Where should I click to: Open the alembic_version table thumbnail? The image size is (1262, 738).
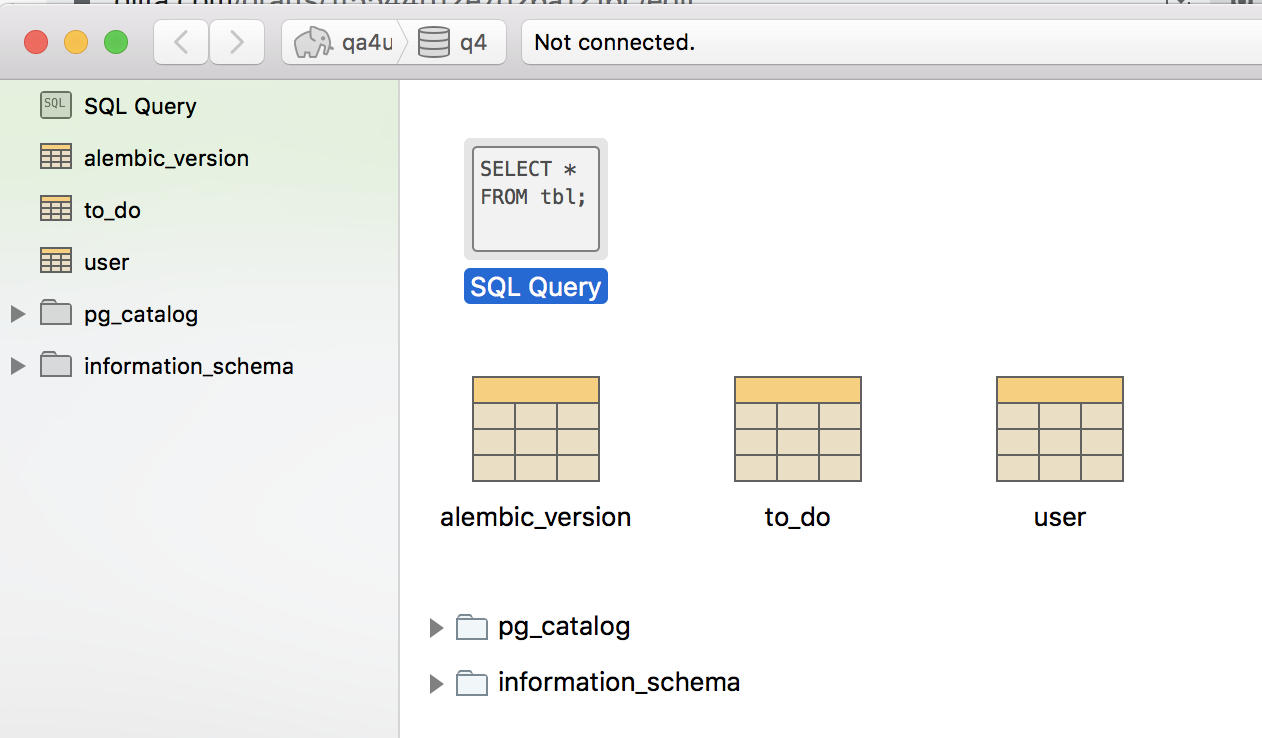click(535, 428)
